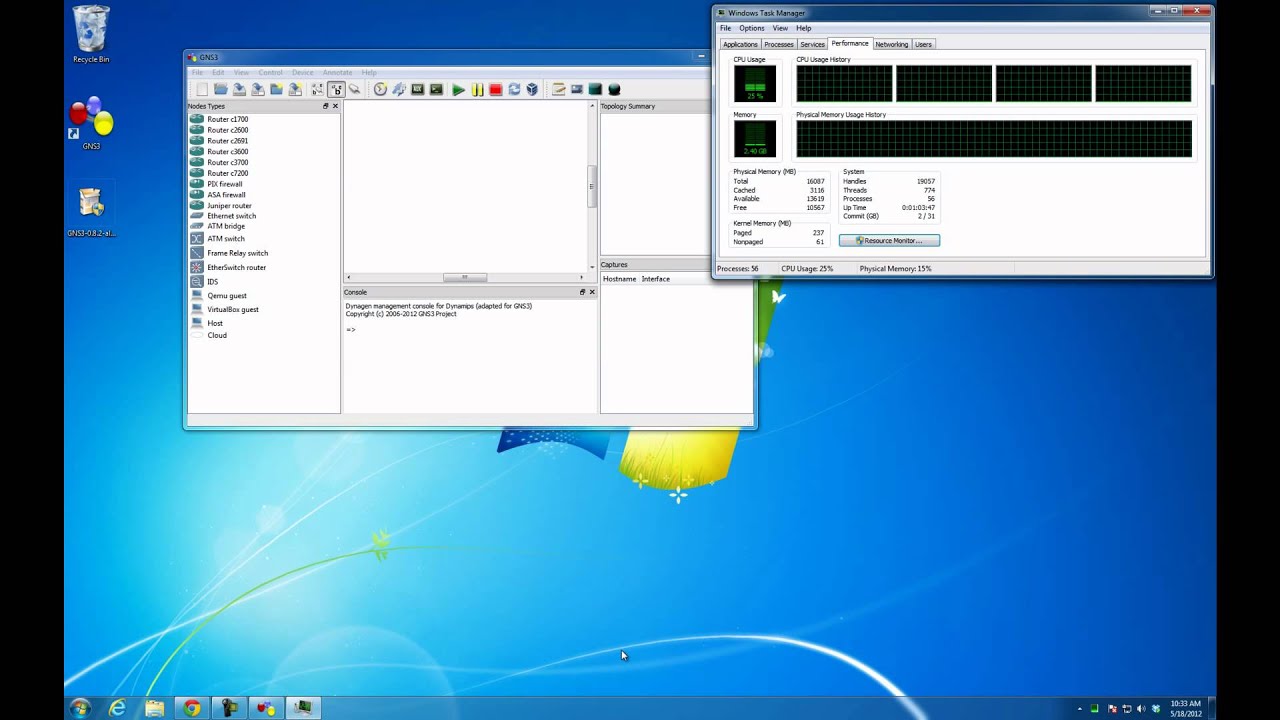
Task: Switch to Networking tab in Task Manager
Action: [891, 44]
